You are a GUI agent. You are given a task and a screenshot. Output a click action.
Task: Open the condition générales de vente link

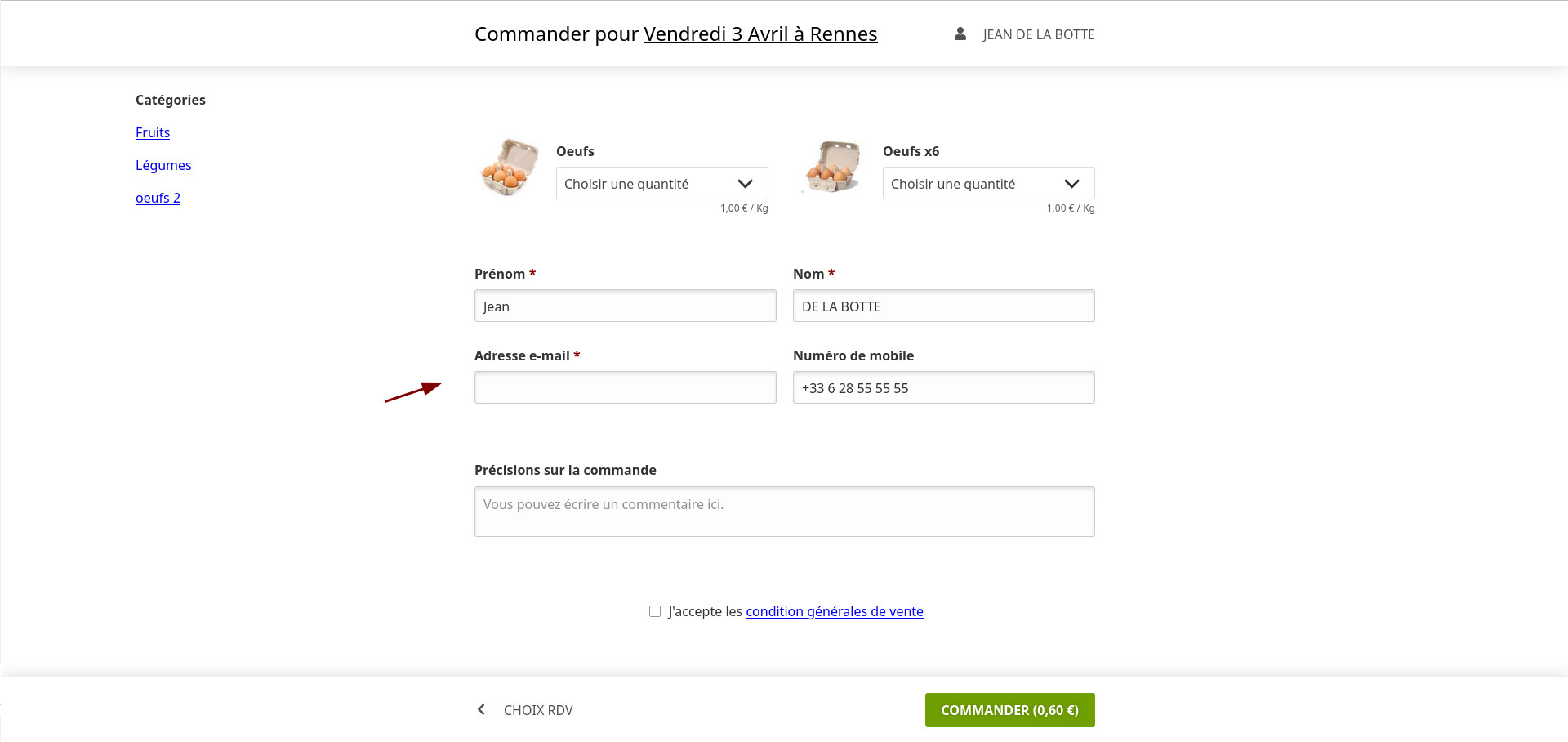(834, 611)
